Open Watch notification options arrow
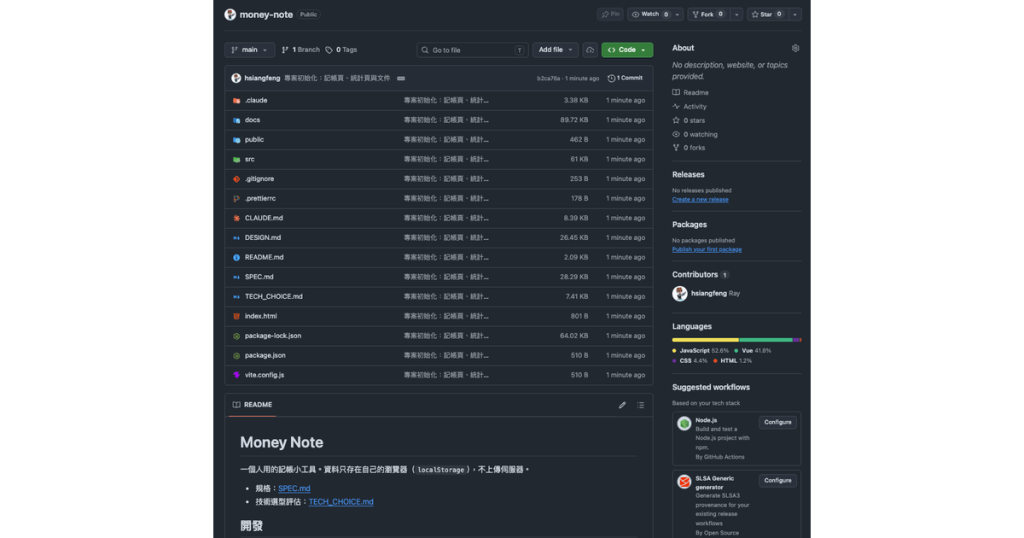The width and height of the screenshot is (1024, 538). [677, 14]
